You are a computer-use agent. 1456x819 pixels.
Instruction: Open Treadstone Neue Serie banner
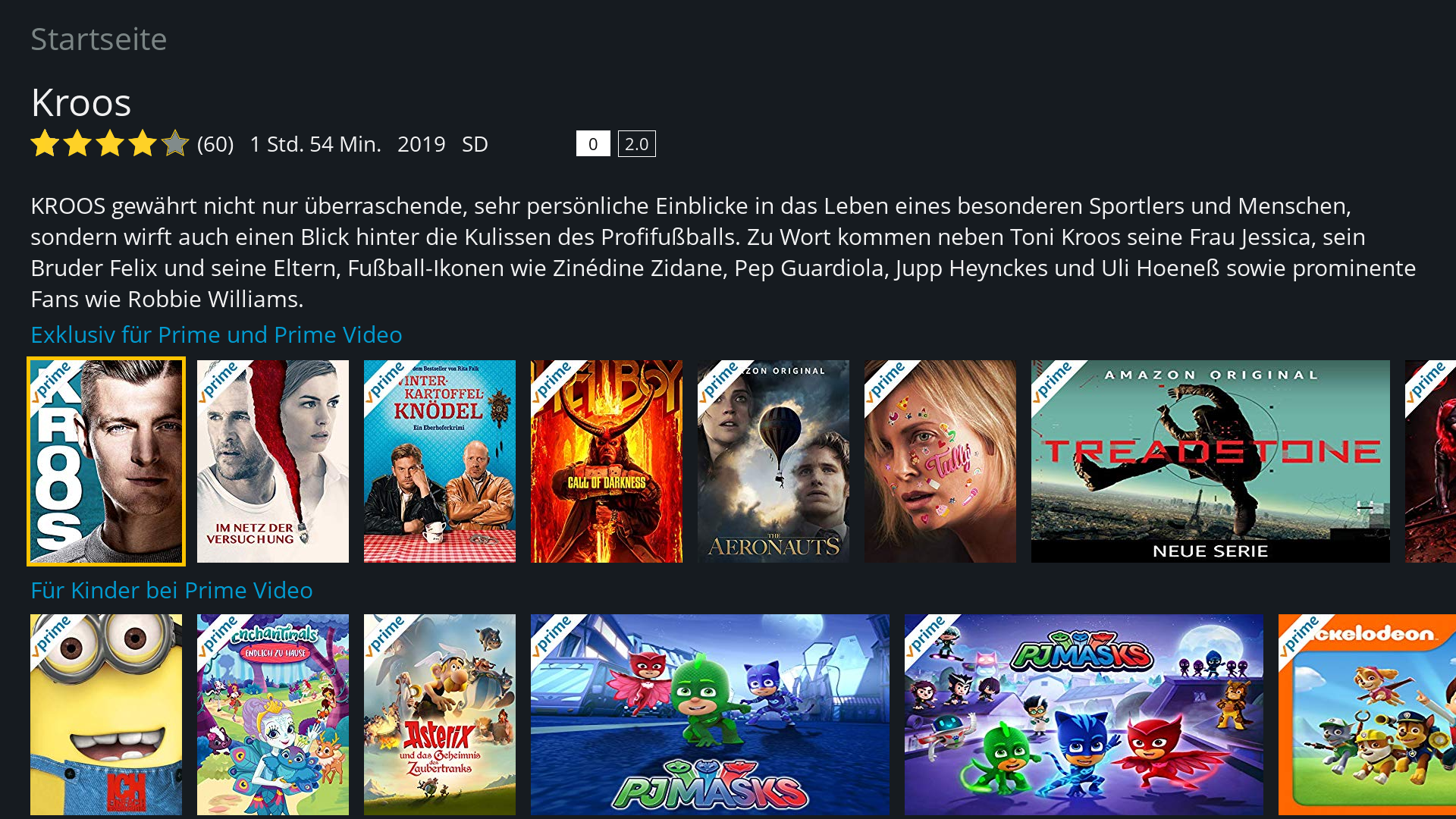click(x=1210, y=461)
